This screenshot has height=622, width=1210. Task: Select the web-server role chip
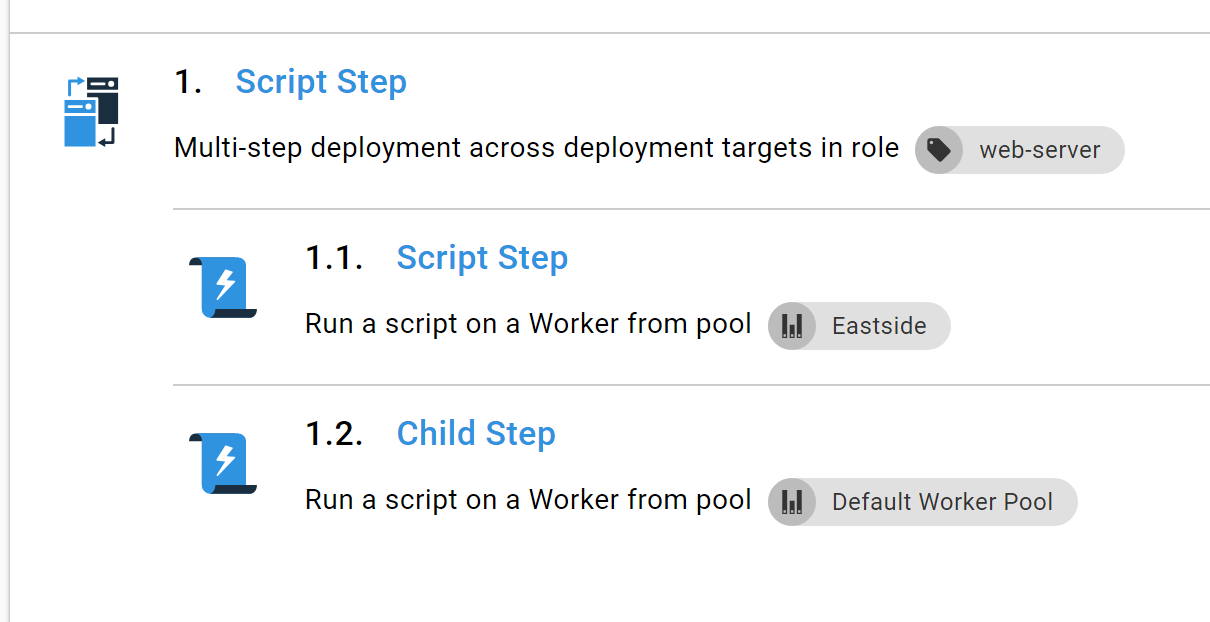1020,150
